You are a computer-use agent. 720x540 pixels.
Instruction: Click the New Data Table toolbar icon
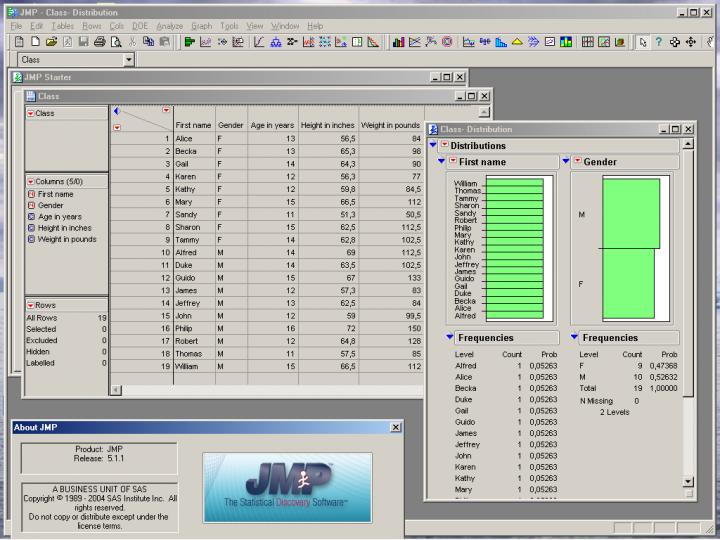[x=18, y=42]
